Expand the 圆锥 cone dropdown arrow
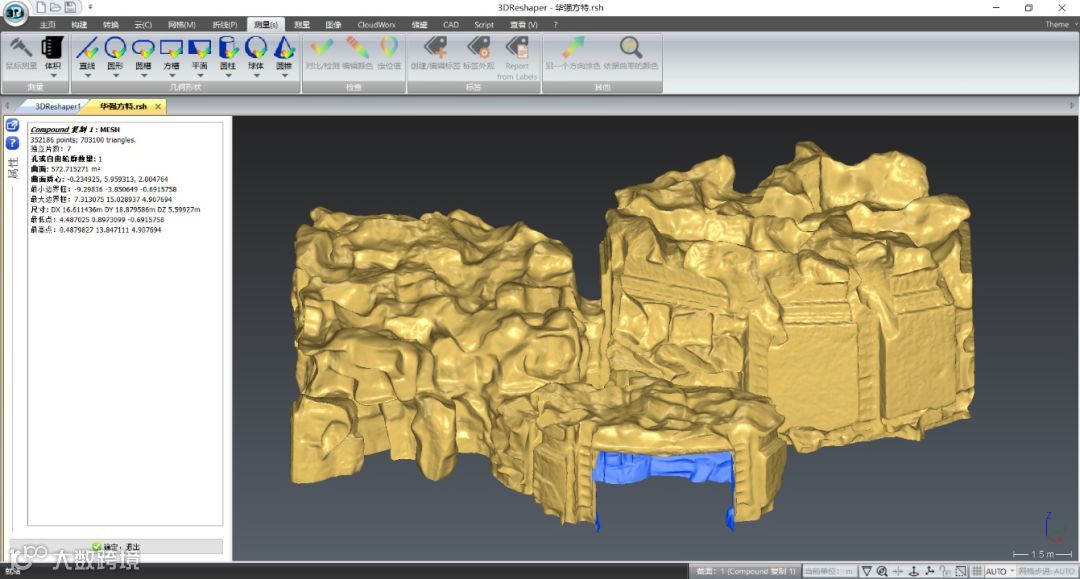The width and height of the screenshot is (1080, 579). coord(284,76)
